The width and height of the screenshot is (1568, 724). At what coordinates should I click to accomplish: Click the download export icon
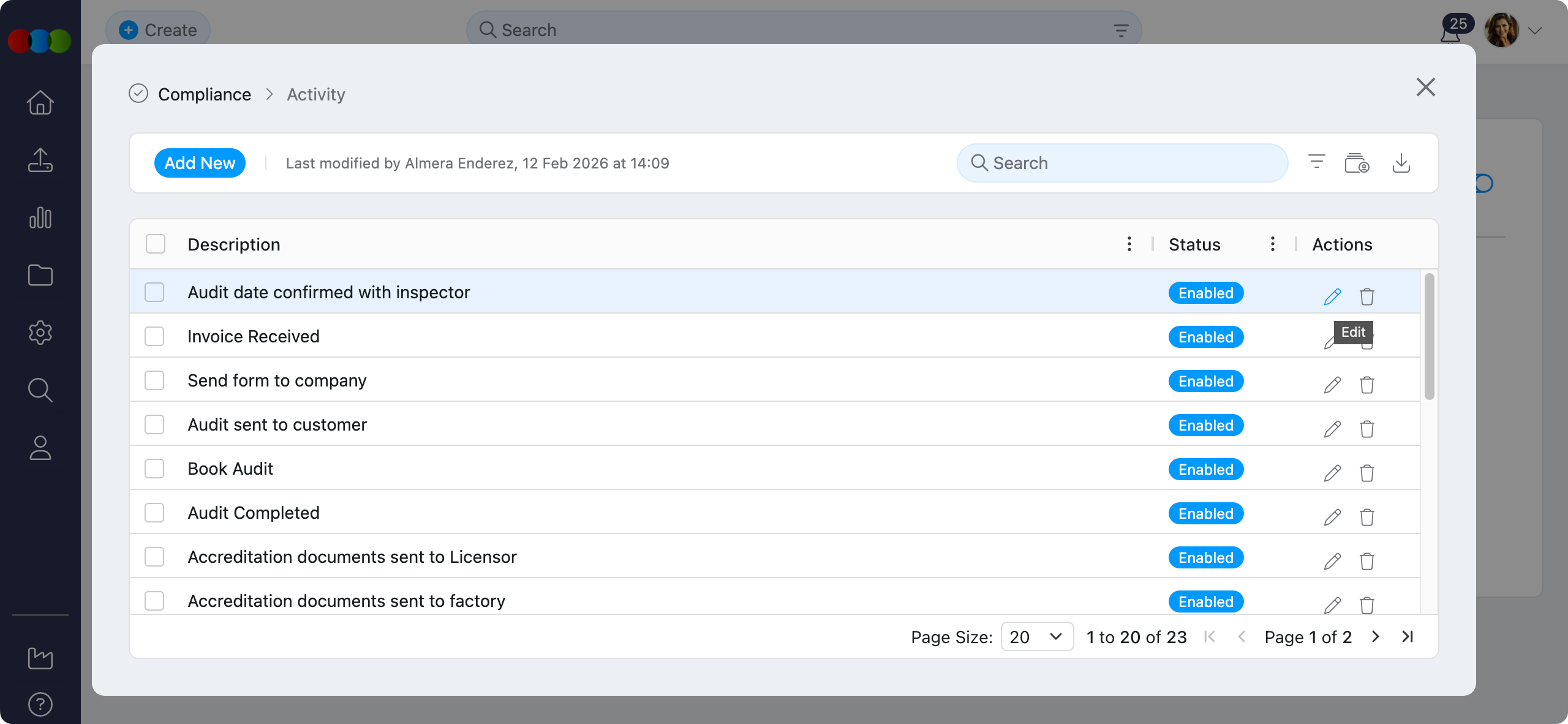[x=1401, y=164]
